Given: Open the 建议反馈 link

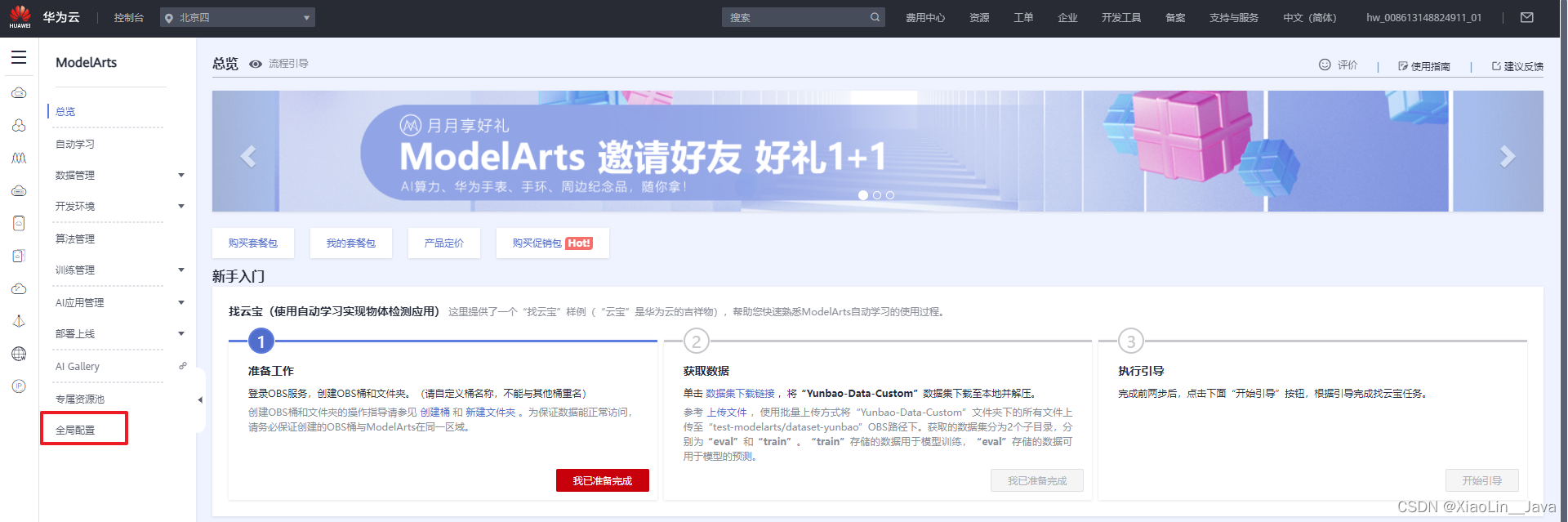Looking at the screenshot, I should click(1517, 66).
